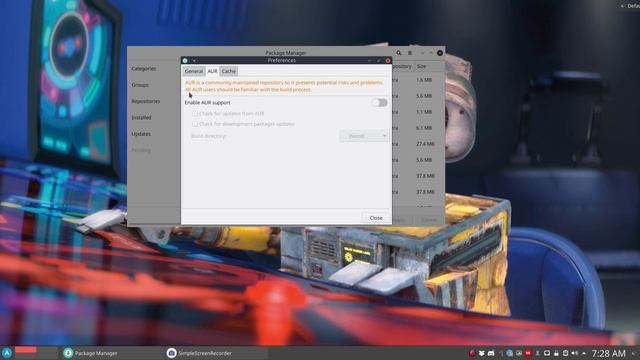Click the blue globe tray icon
This screenshot has width=640, height=360.
[x=509, y=353]
